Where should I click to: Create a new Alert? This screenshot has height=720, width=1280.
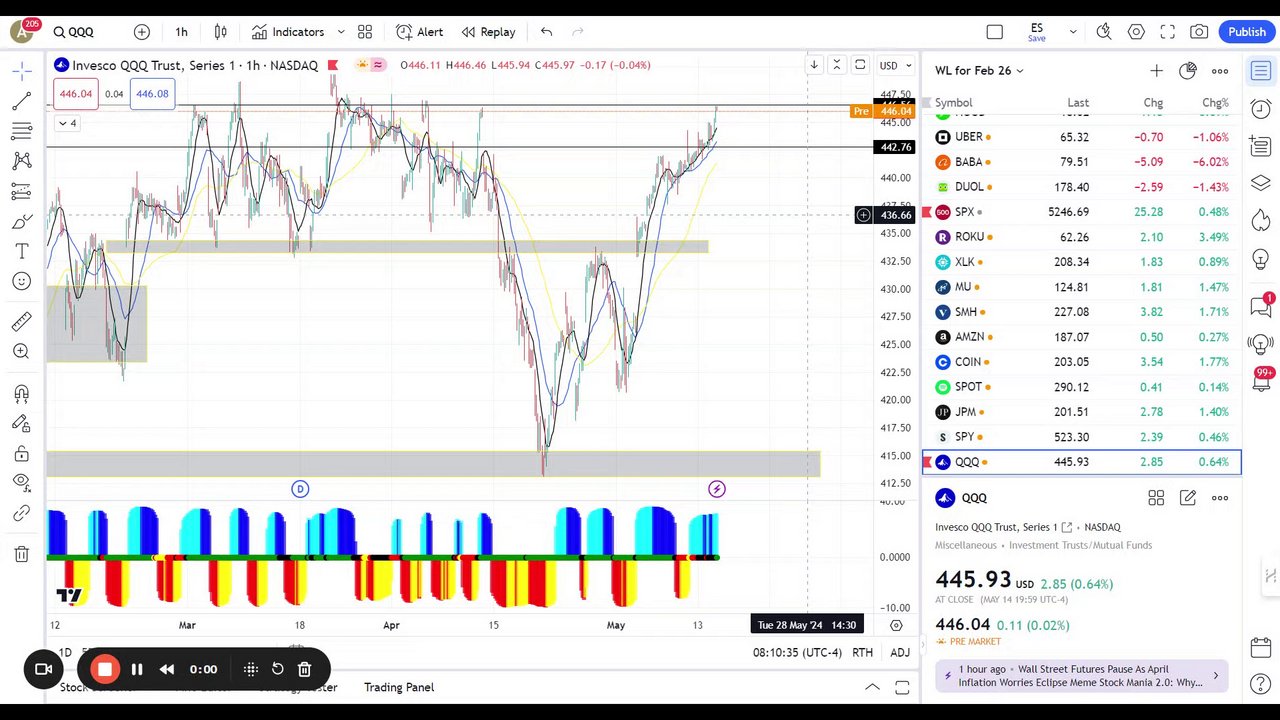click(419, 32)
